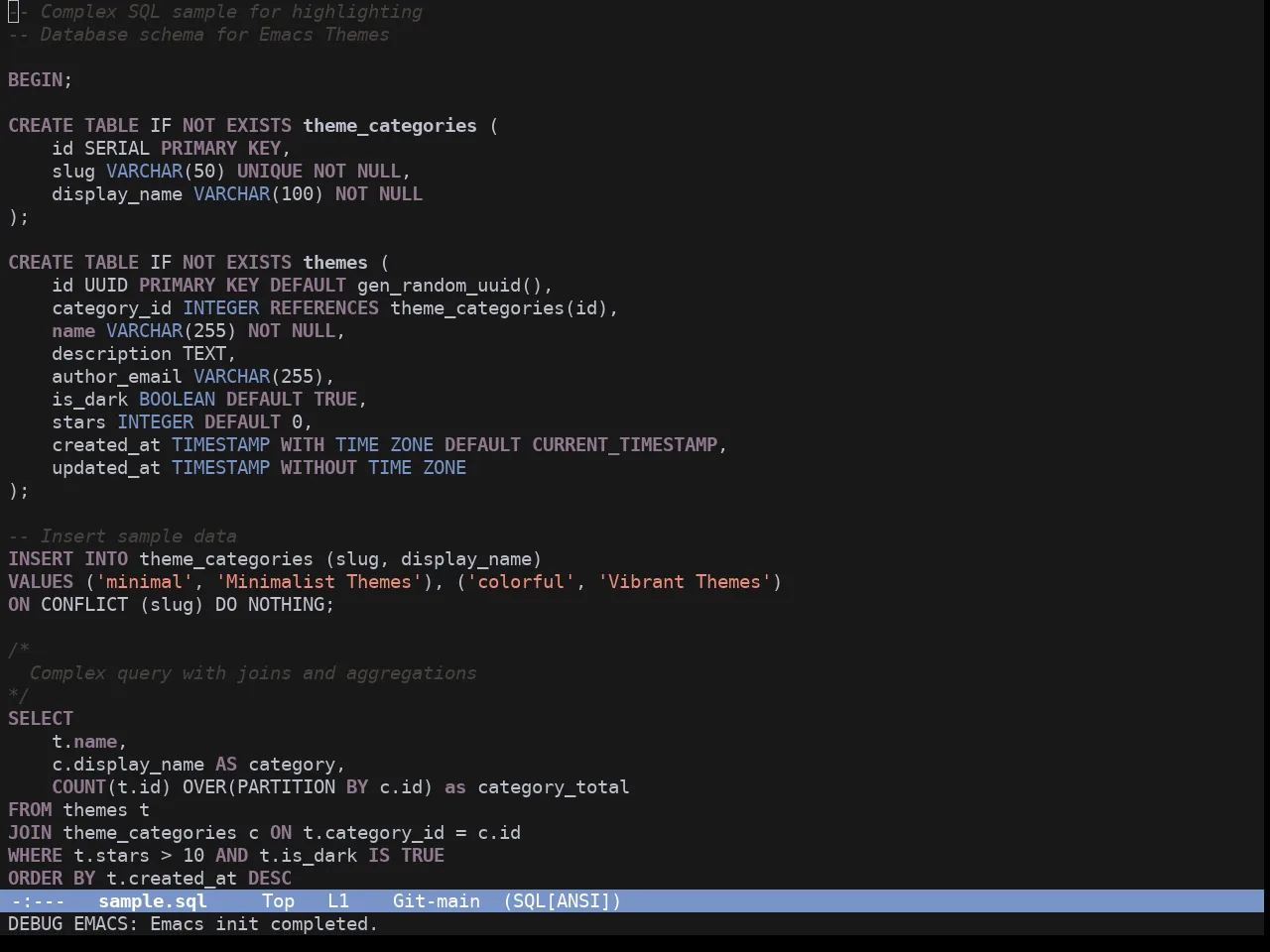Click gen_random_uuid() function call
This screenshot has height=952, width=1270.
pyautogui.click(x=449, y=286)
